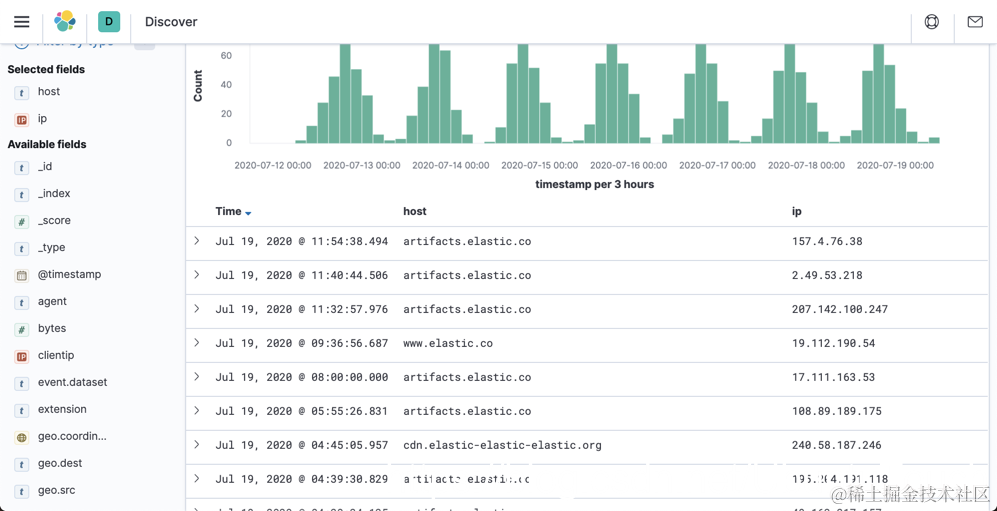Expand the row at 09:36:56.687
997x511 pixels.
pyautogui.click(x=196, y=342)
